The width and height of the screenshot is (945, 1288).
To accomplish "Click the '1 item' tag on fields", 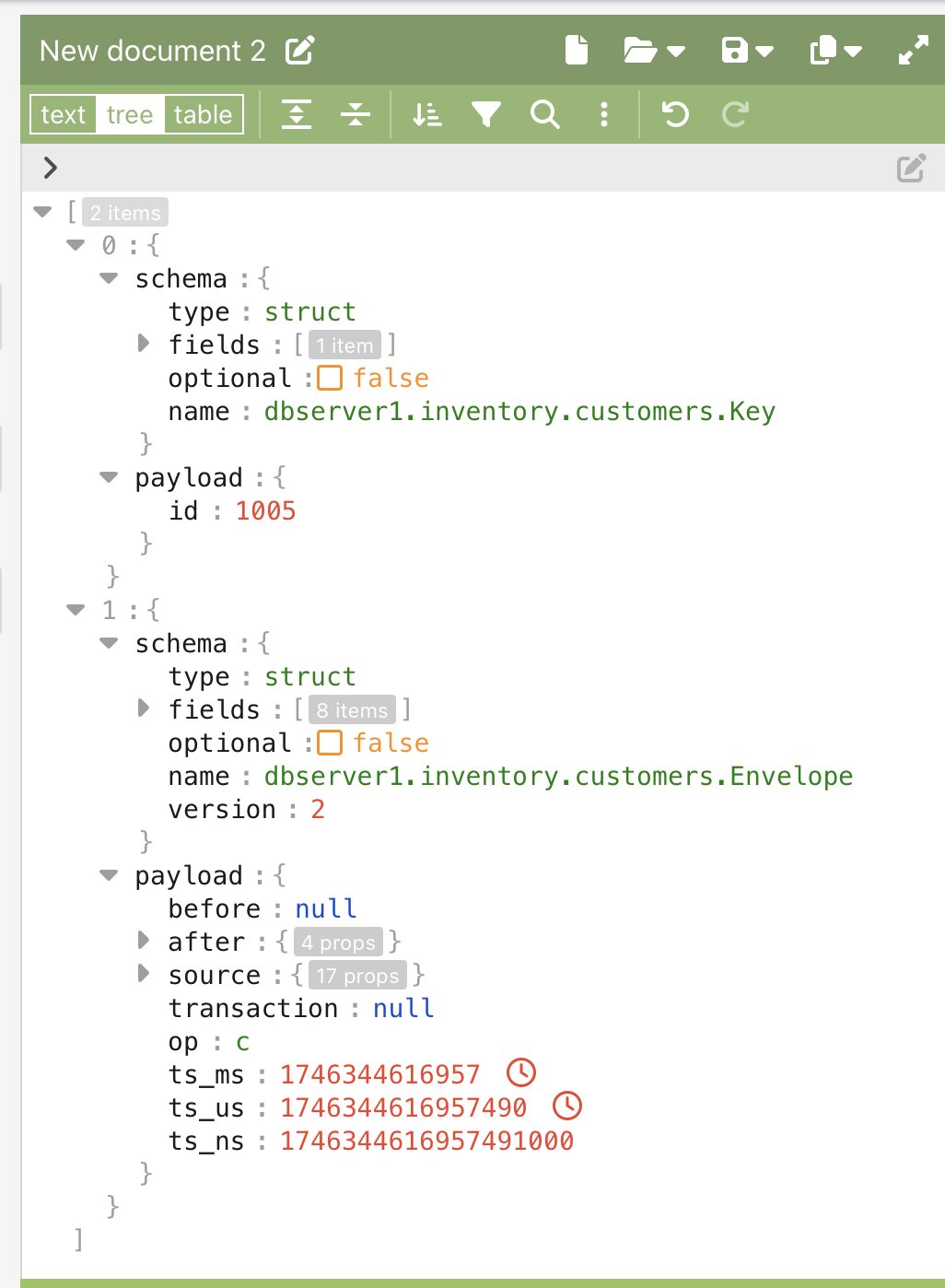I will pos(344,345).
